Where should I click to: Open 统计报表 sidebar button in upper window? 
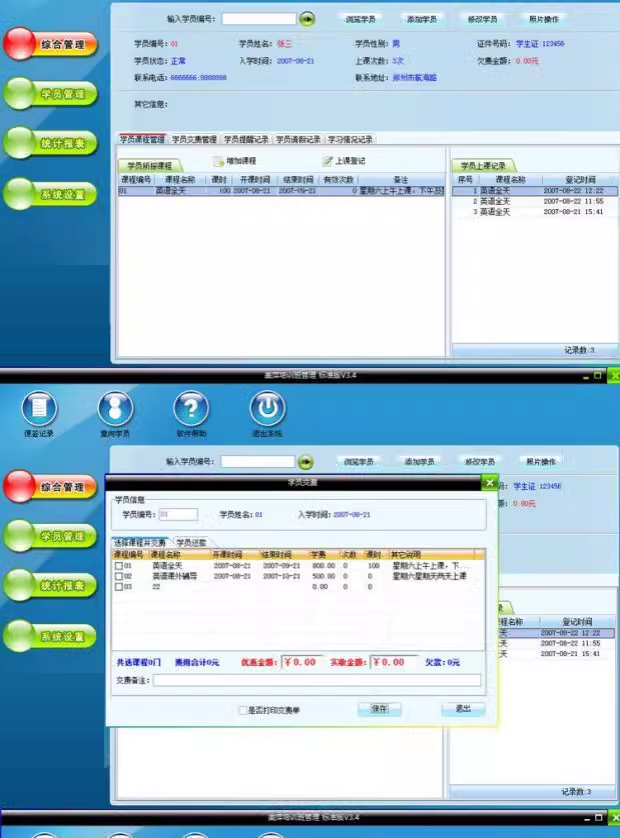click(x=51, y=143)
